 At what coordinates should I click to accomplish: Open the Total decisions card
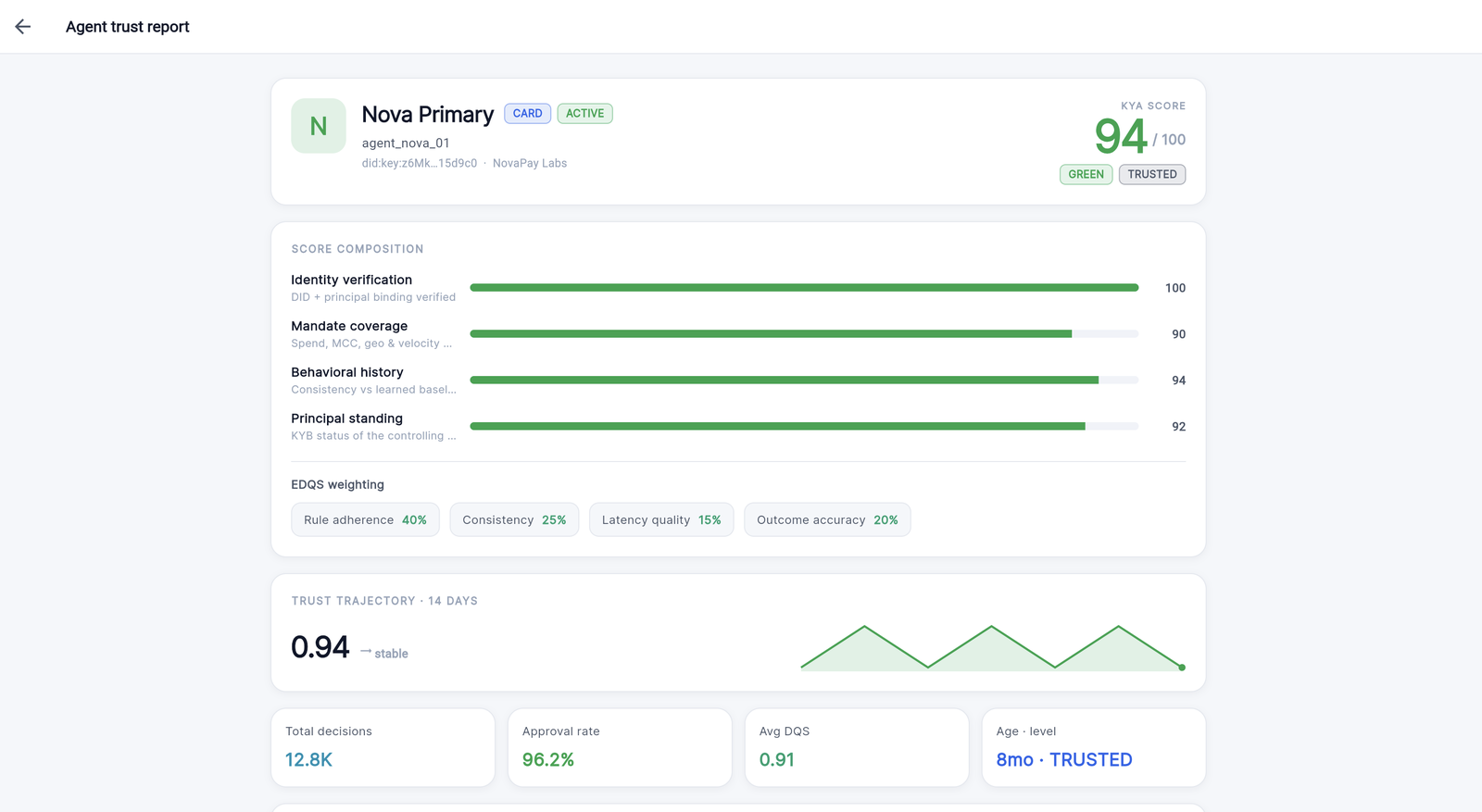pos(383,747)
